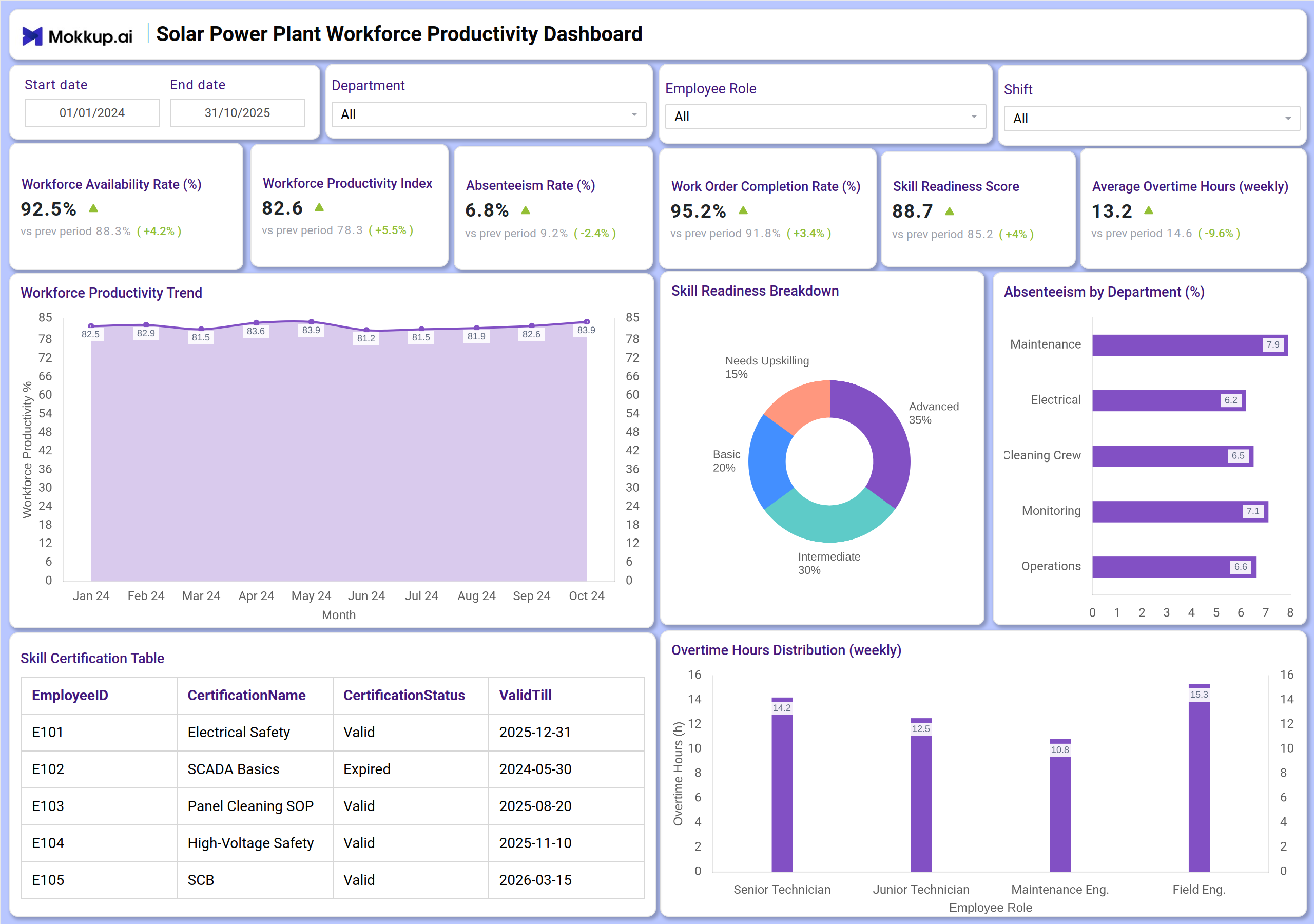The height and width of the screenshot is (924, 1314).
Task: Click the Overtime Hours Distribution (weekly) title
Action: [786, 650]
